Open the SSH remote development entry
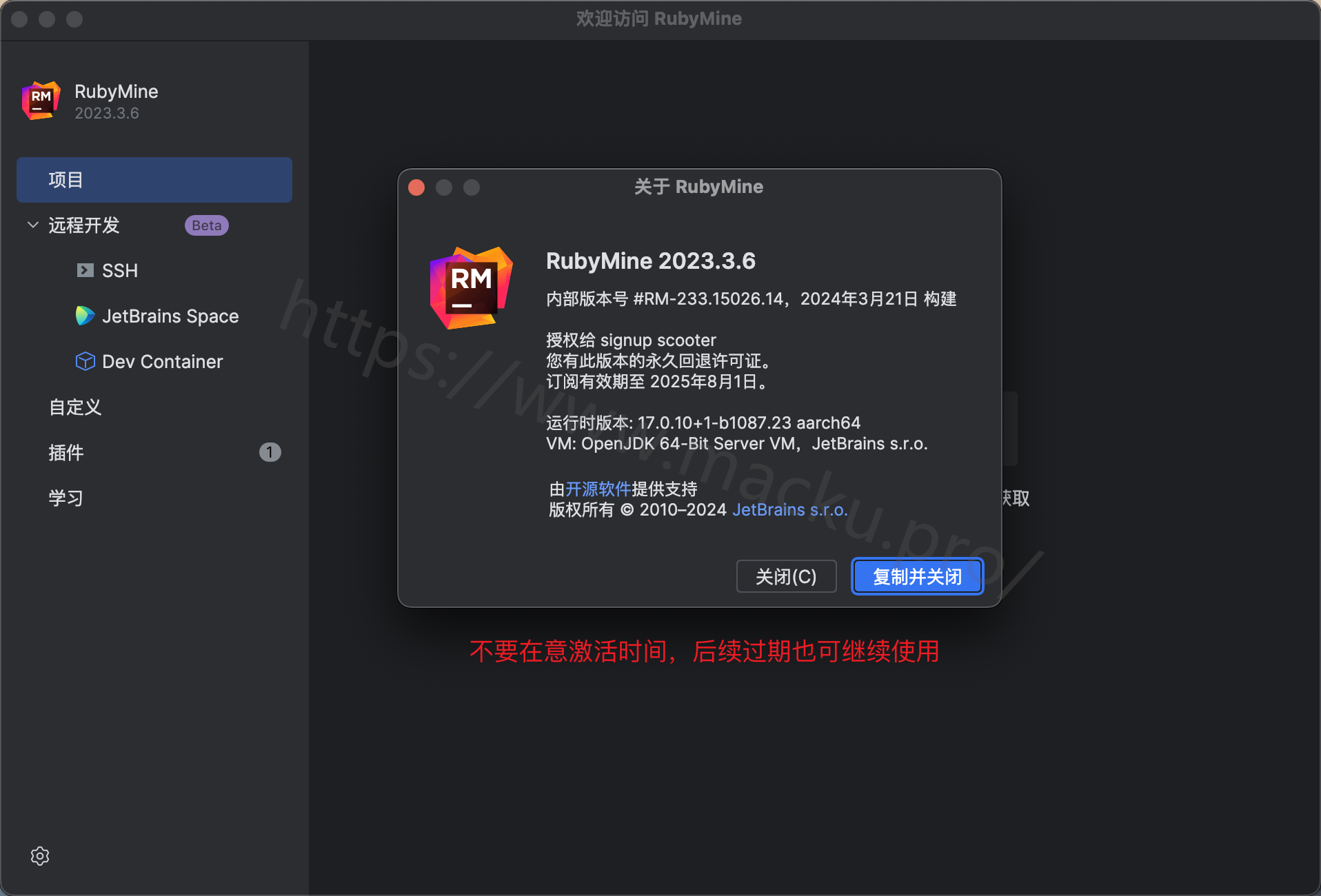The width and height of the screenshot is (1321, 896). point(120,271)
